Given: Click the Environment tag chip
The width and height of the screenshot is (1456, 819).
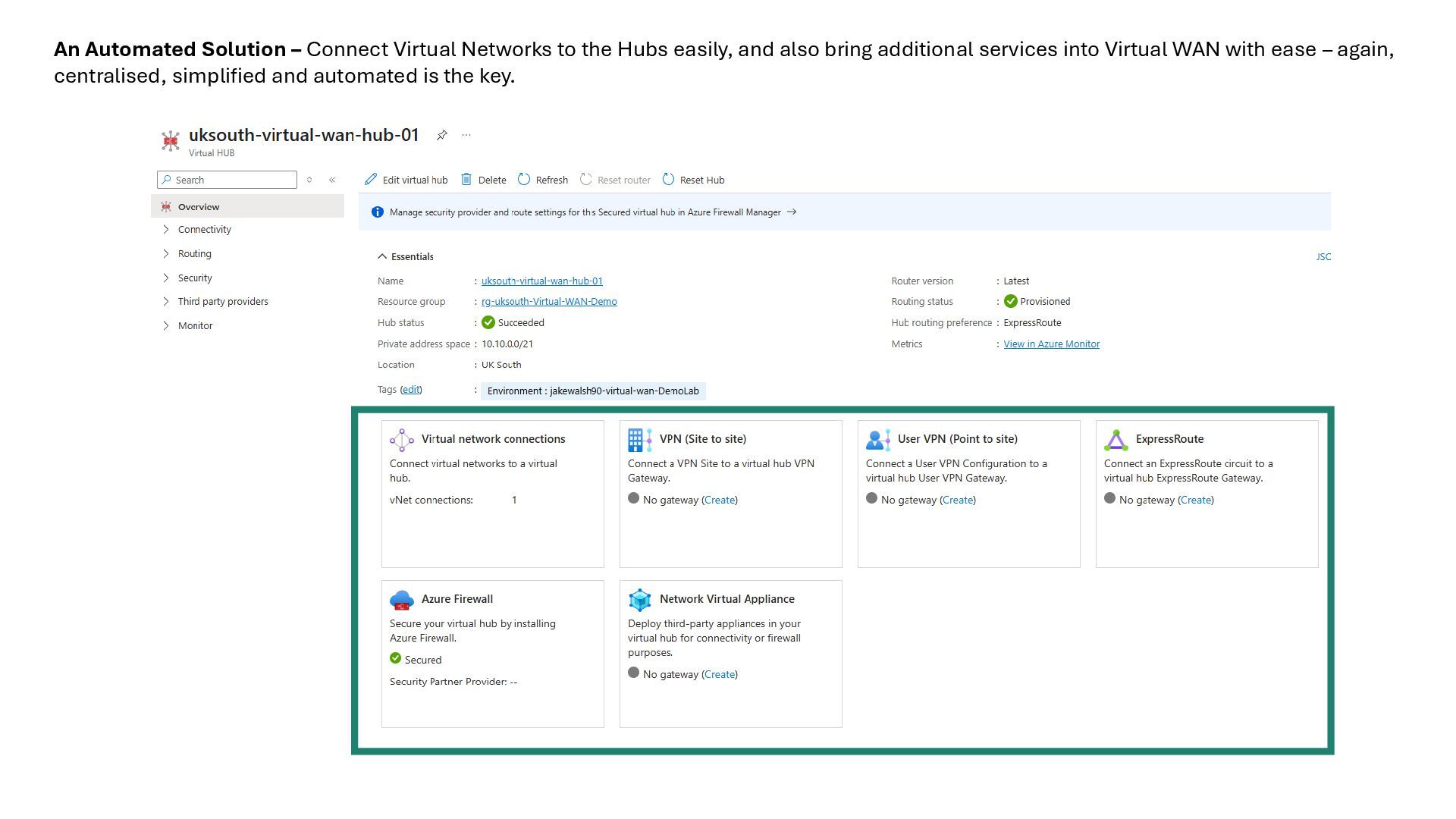Looking at the screenshot, I should [593, 391].
